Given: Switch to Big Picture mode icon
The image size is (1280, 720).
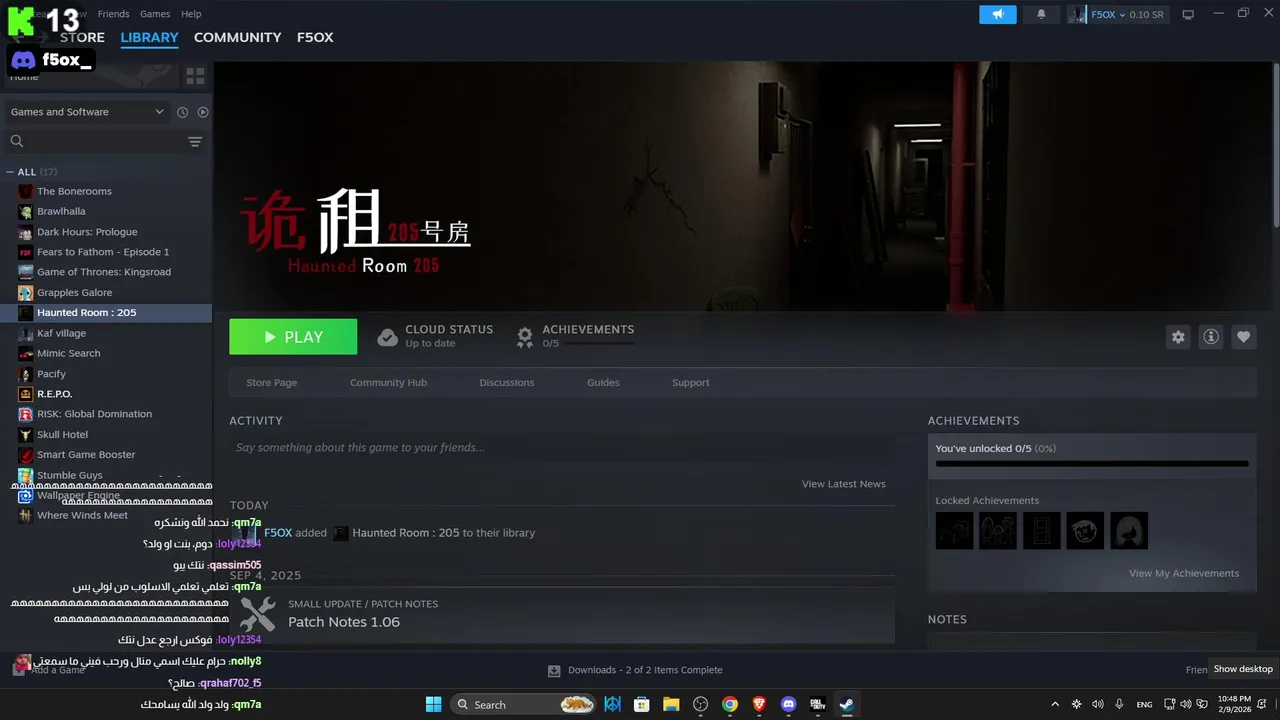Looking at the screenshot, I should tap(1188, 14).
